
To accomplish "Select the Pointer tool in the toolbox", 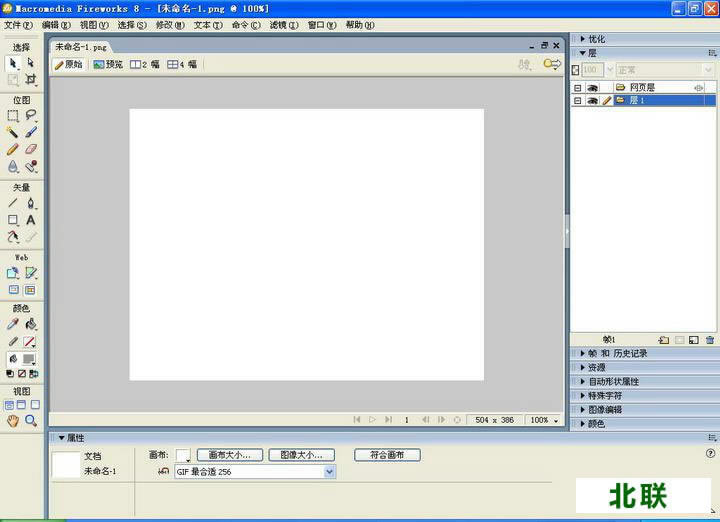I will pos(13,62).
